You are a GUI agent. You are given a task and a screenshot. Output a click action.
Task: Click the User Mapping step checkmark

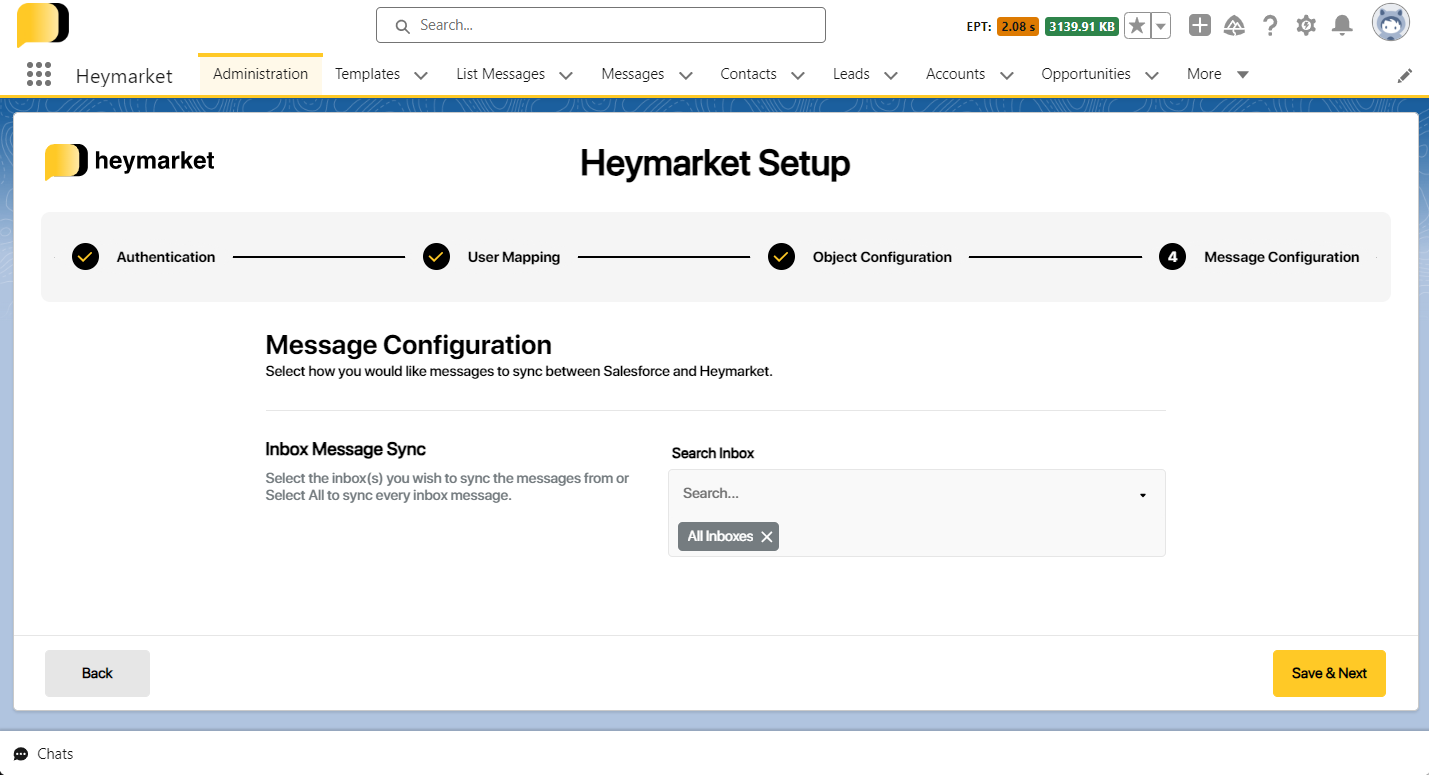click(436, 257)
